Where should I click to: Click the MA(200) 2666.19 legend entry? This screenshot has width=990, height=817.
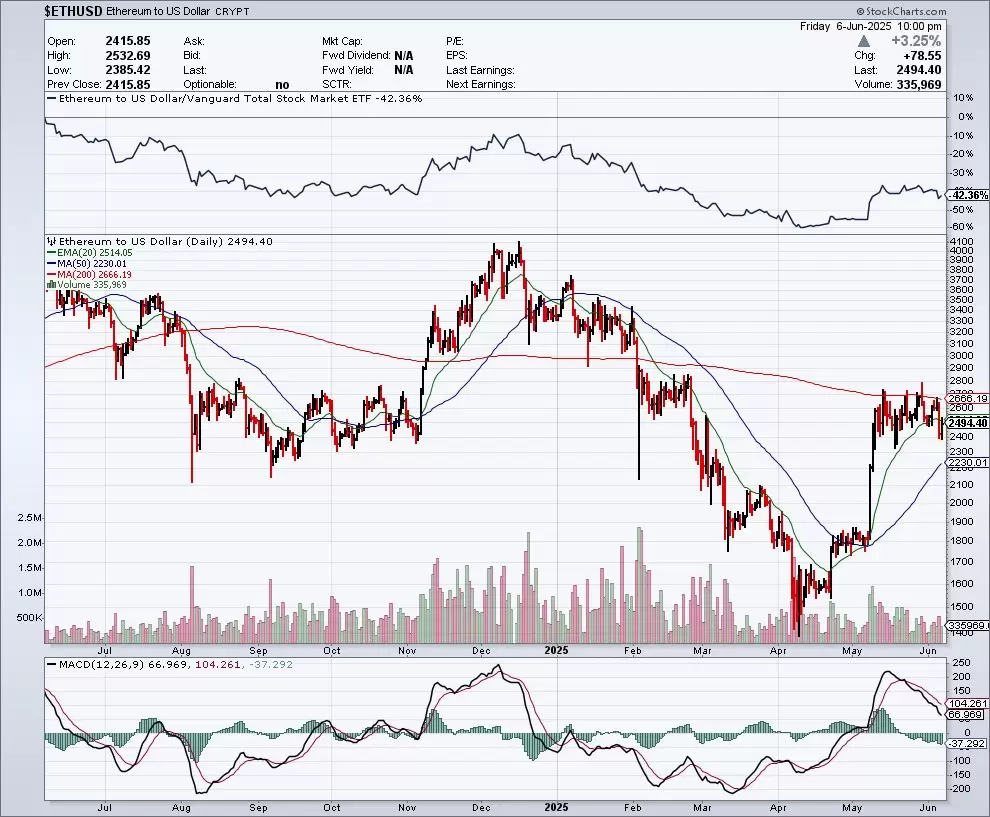89,275
